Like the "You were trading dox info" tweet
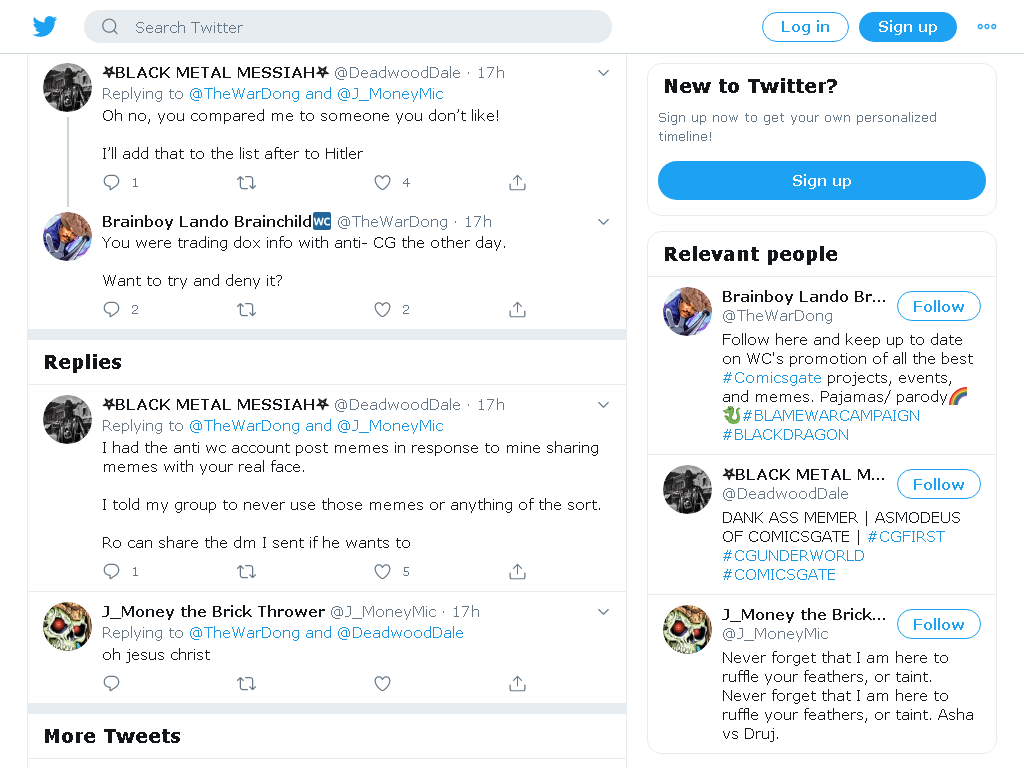 [x=382, y=310]
